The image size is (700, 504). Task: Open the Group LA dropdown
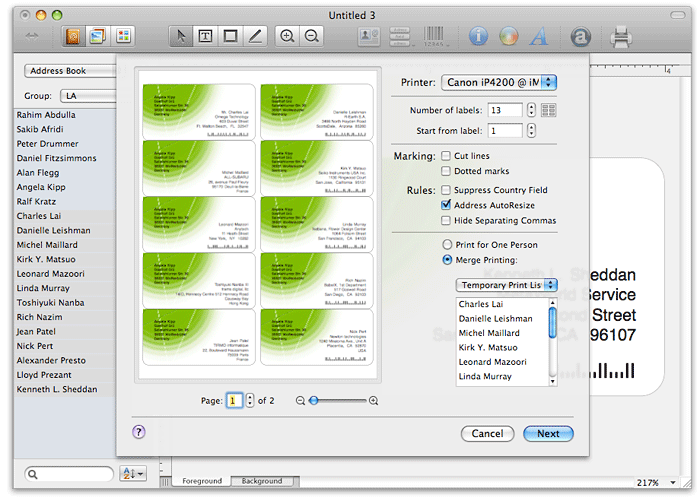click(89, 96)
